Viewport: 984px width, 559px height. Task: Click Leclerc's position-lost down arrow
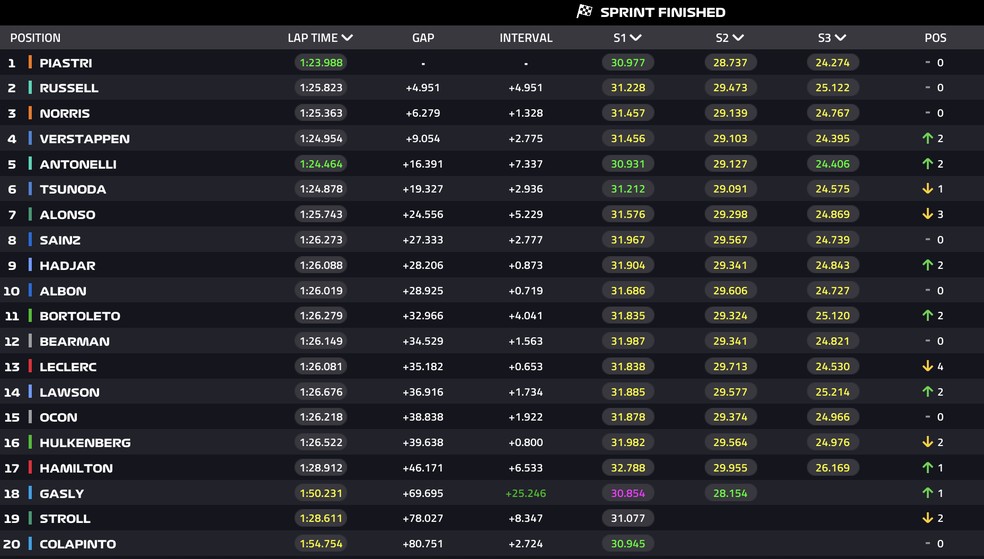point(927,367)
